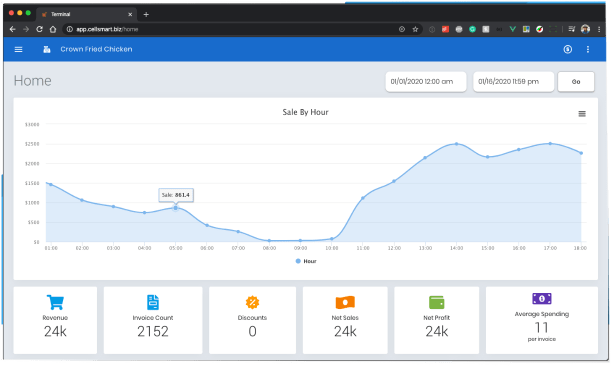The image size is (614, 367).
Task: Click the 17:00 data point on chart
Action: click(x=550, y=144)
